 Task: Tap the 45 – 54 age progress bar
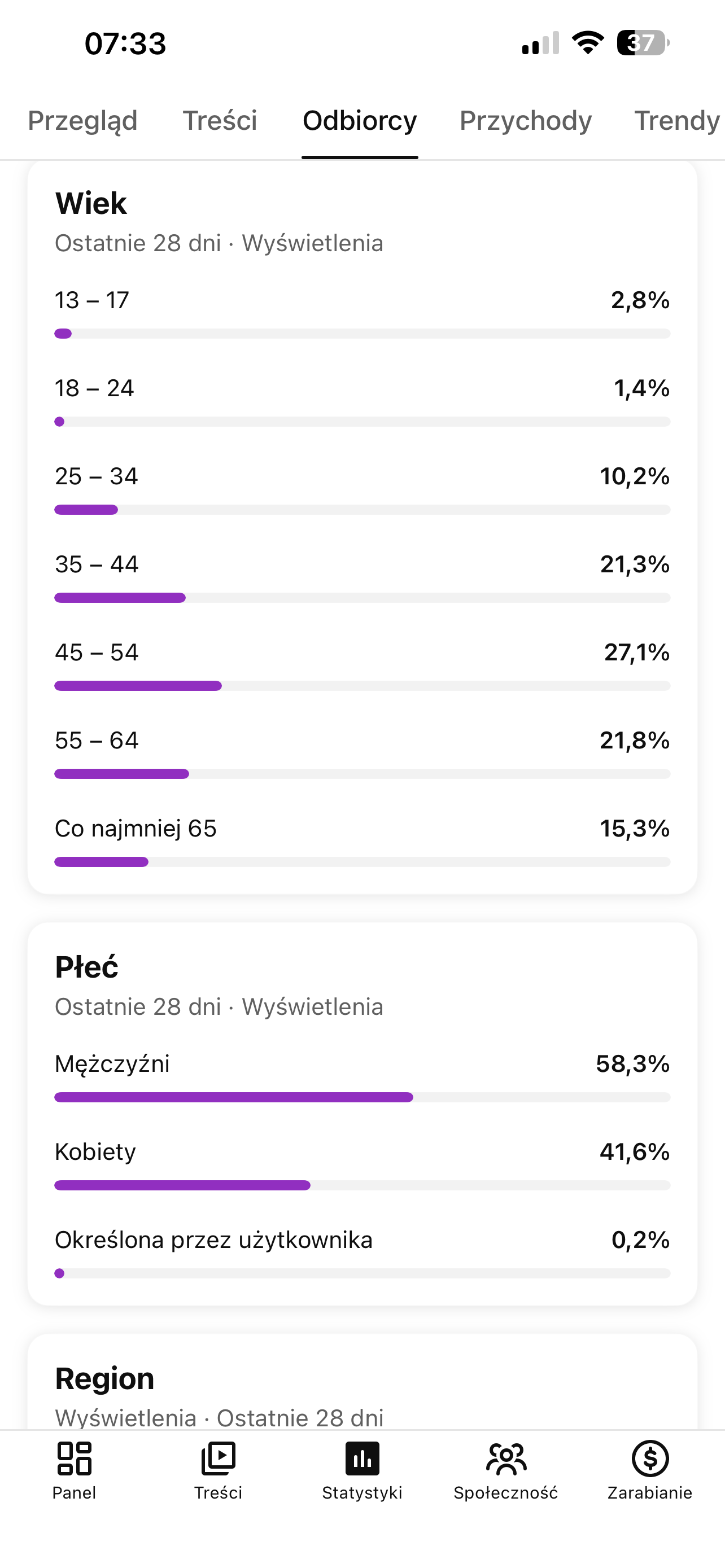pos(362,686)
